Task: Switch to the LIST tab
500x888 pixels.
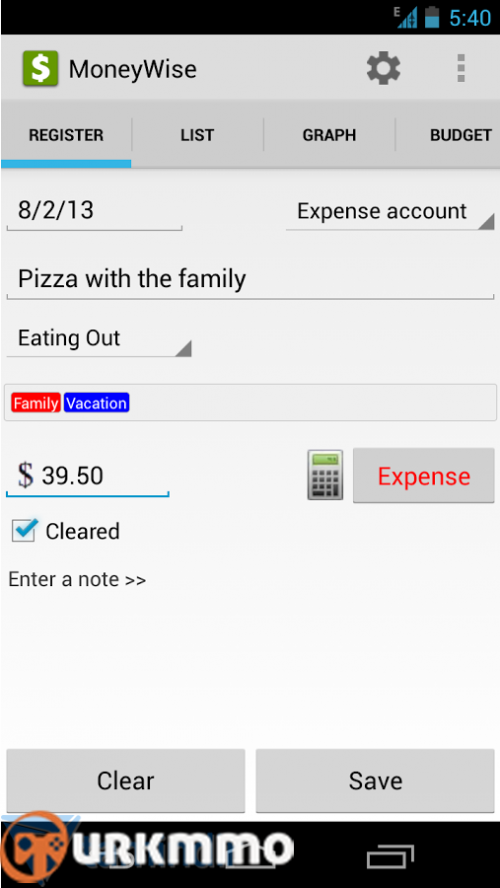Action: pos(197,135)
